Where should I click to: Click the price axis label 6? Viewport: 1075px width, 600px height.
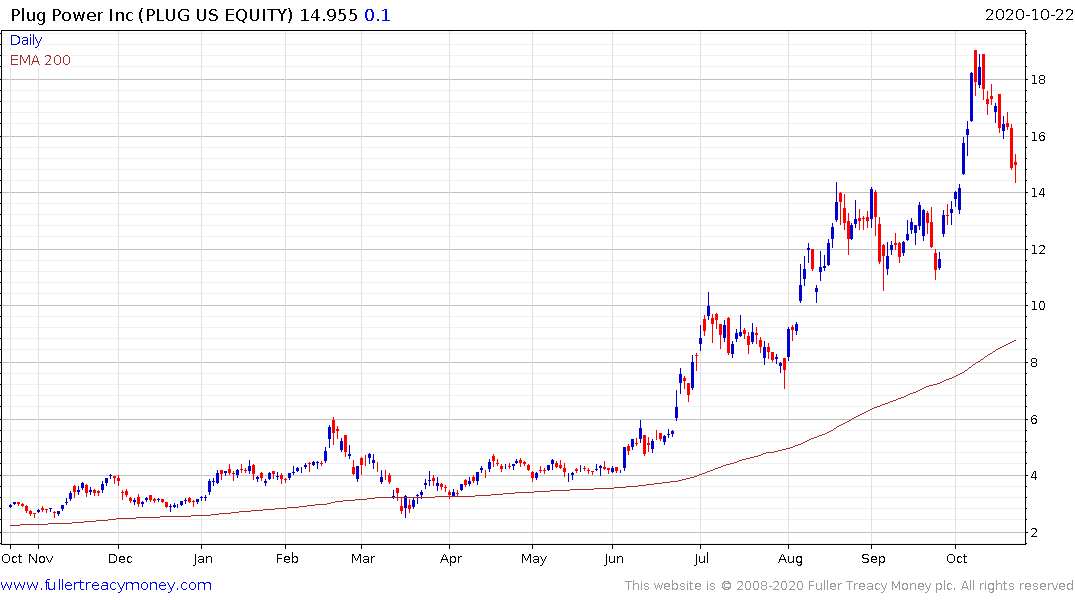click(1035, 420)
